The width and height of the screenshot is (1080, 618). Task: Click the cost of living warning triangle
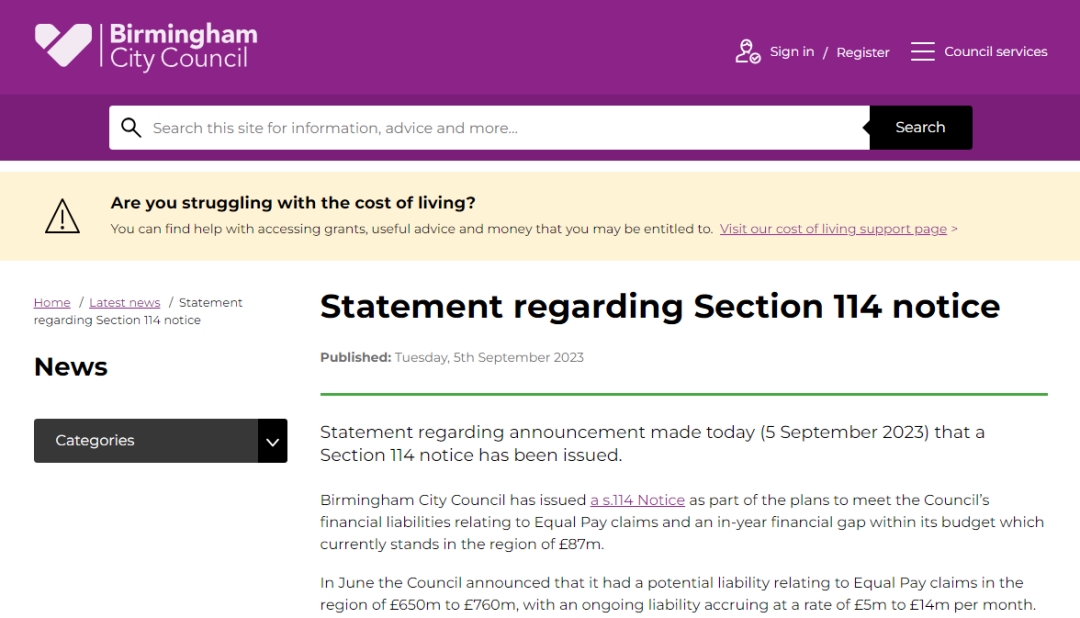[62, 216]
